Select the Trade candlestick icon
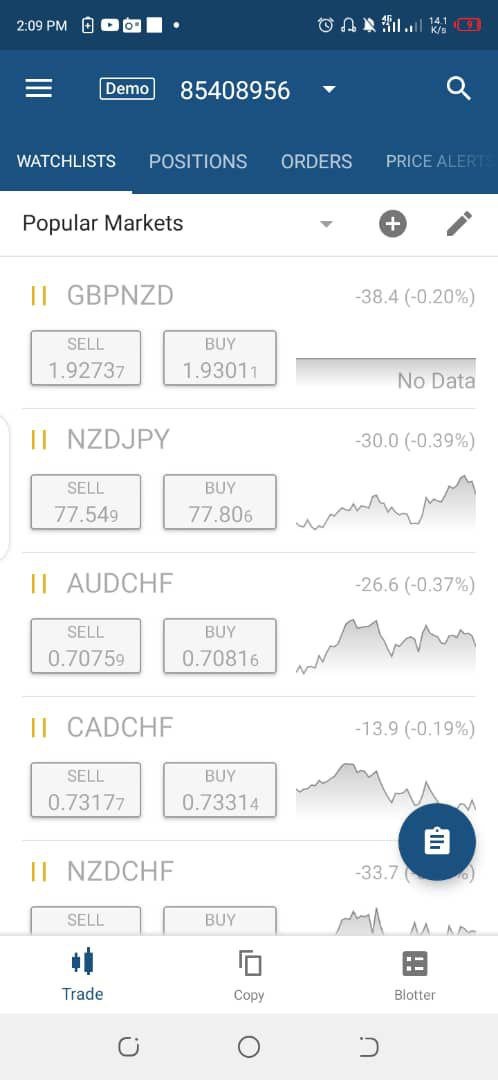The image size is (498, 1080). pos(82,962)
